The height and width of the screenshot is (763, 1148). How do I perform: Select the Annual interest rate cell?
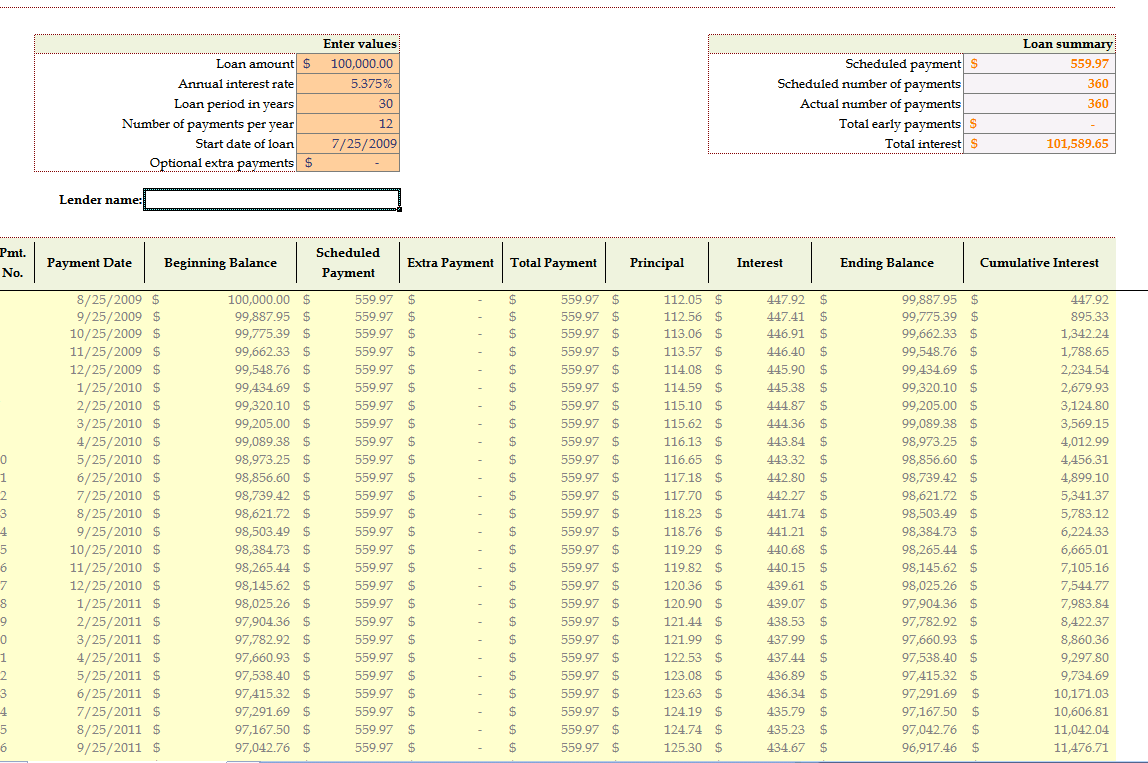pos(348,83)
